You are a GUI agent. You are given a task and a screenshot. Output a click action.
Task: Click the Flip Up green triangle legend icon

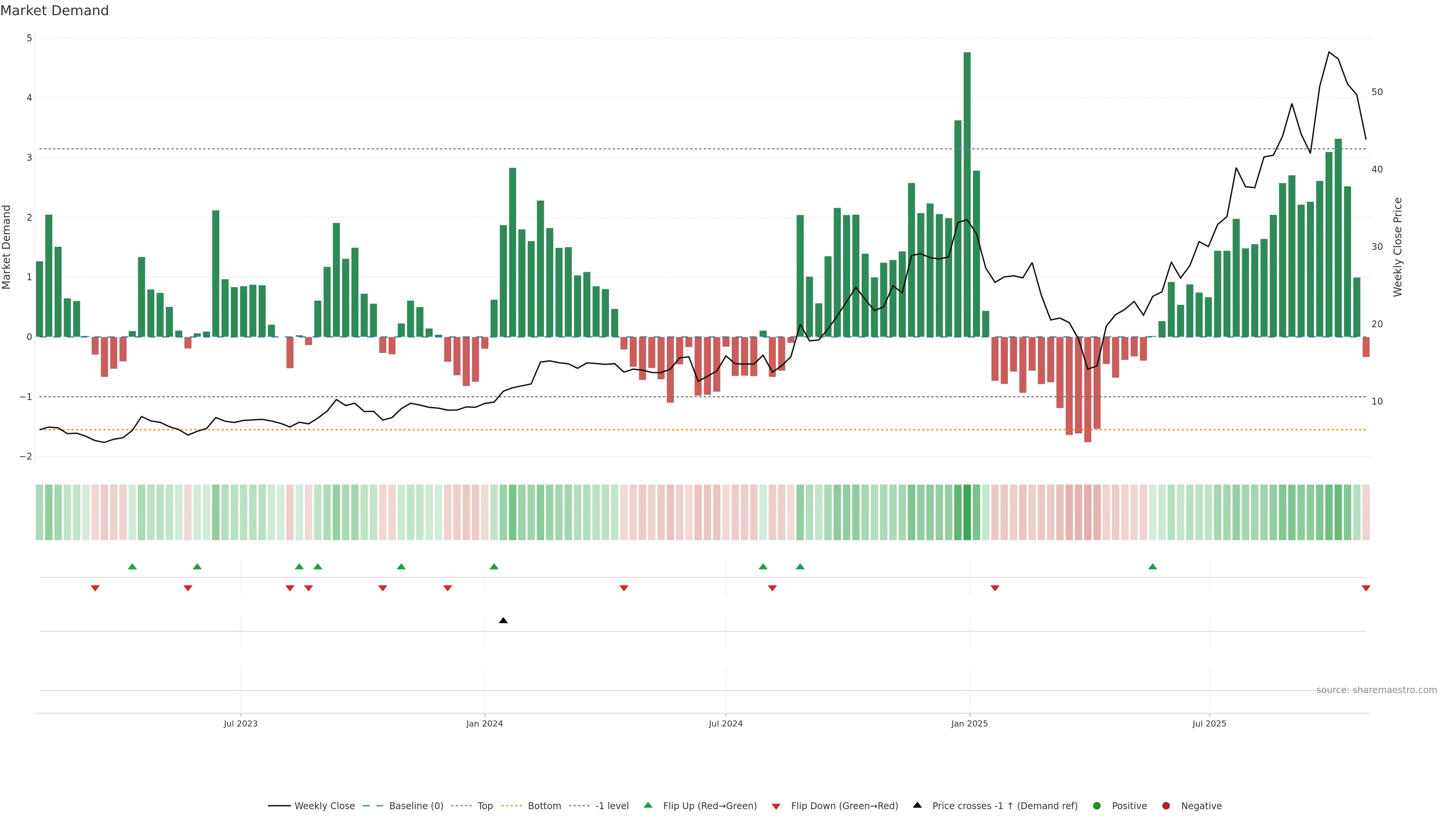tap(648, 805)
